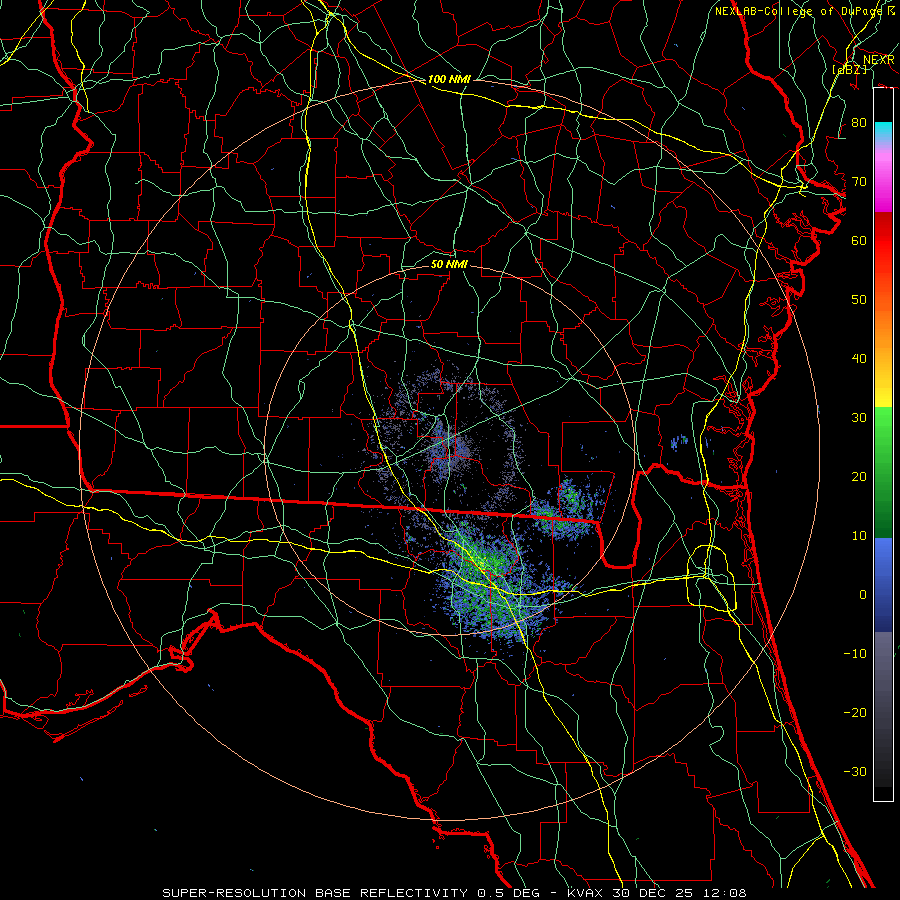The width and height of the screenshot is (900, 900).
Task: Click the Super-Resolution Base Reflectivity caption
Action: coord(454,893)
